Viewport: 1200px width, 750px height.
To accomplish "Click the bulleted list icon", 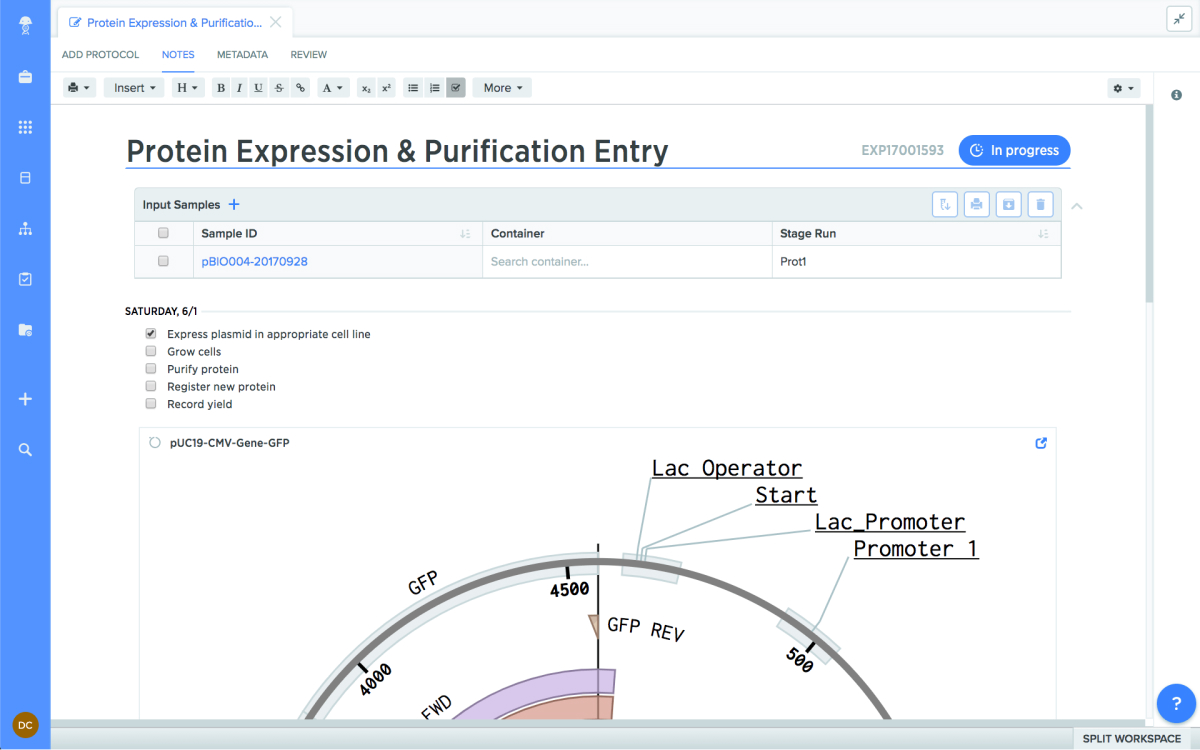I will (x=413, y=88).
